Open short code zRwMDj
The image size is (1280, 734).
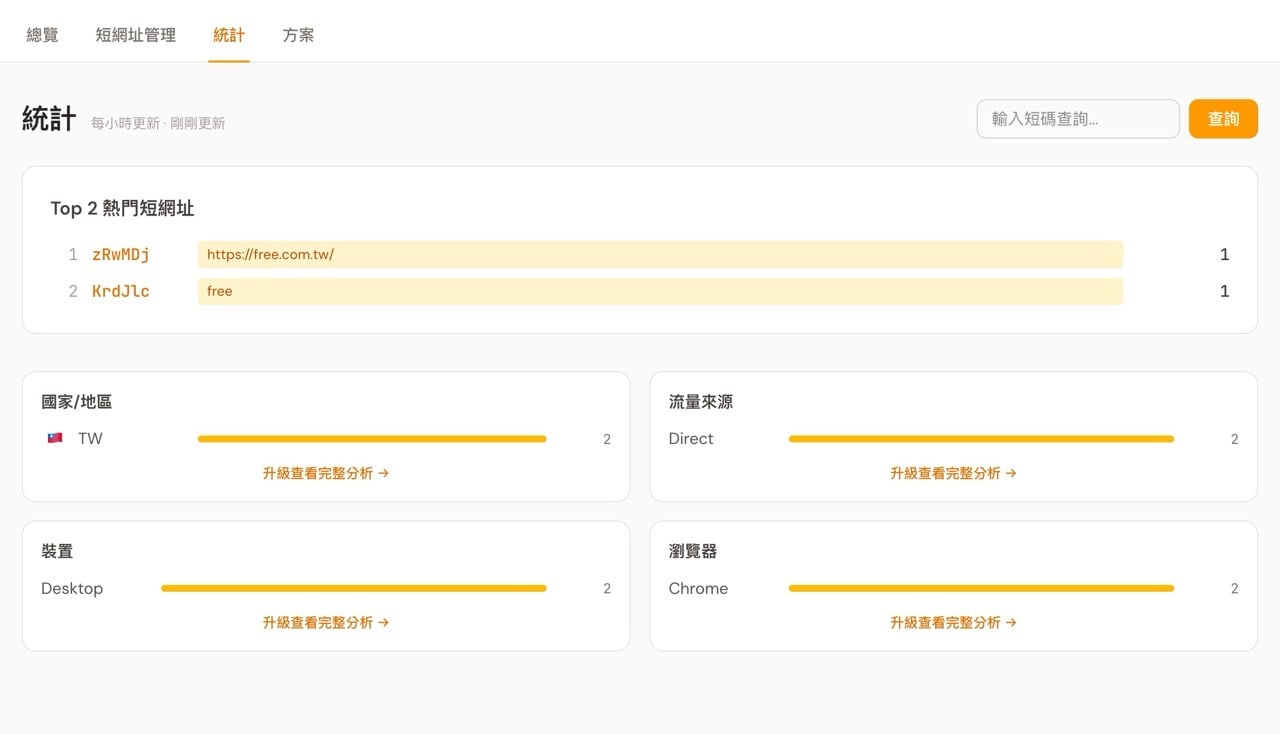point(121,255)
